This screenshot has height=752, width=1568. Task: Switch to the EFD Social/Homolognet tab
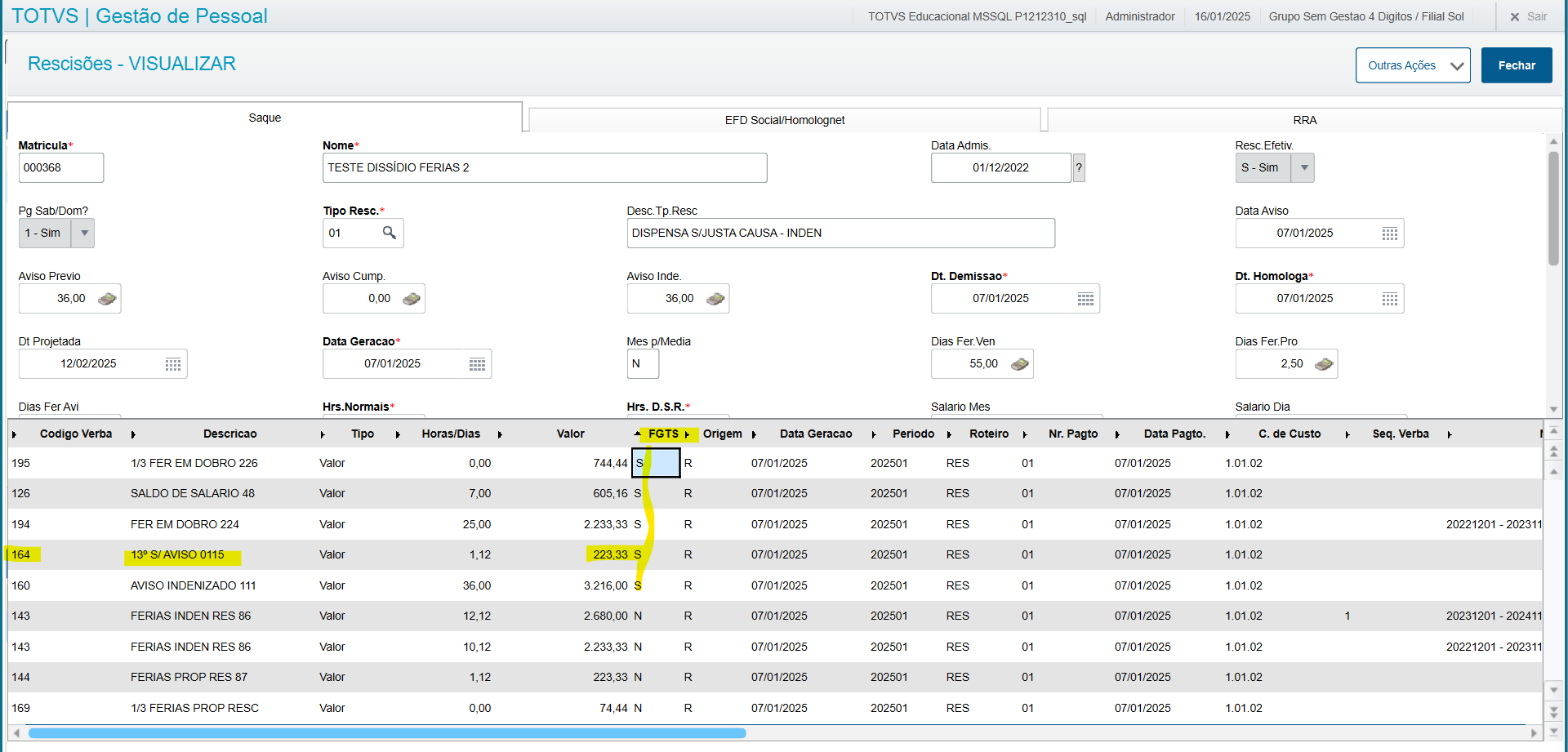tap(785, 120)
